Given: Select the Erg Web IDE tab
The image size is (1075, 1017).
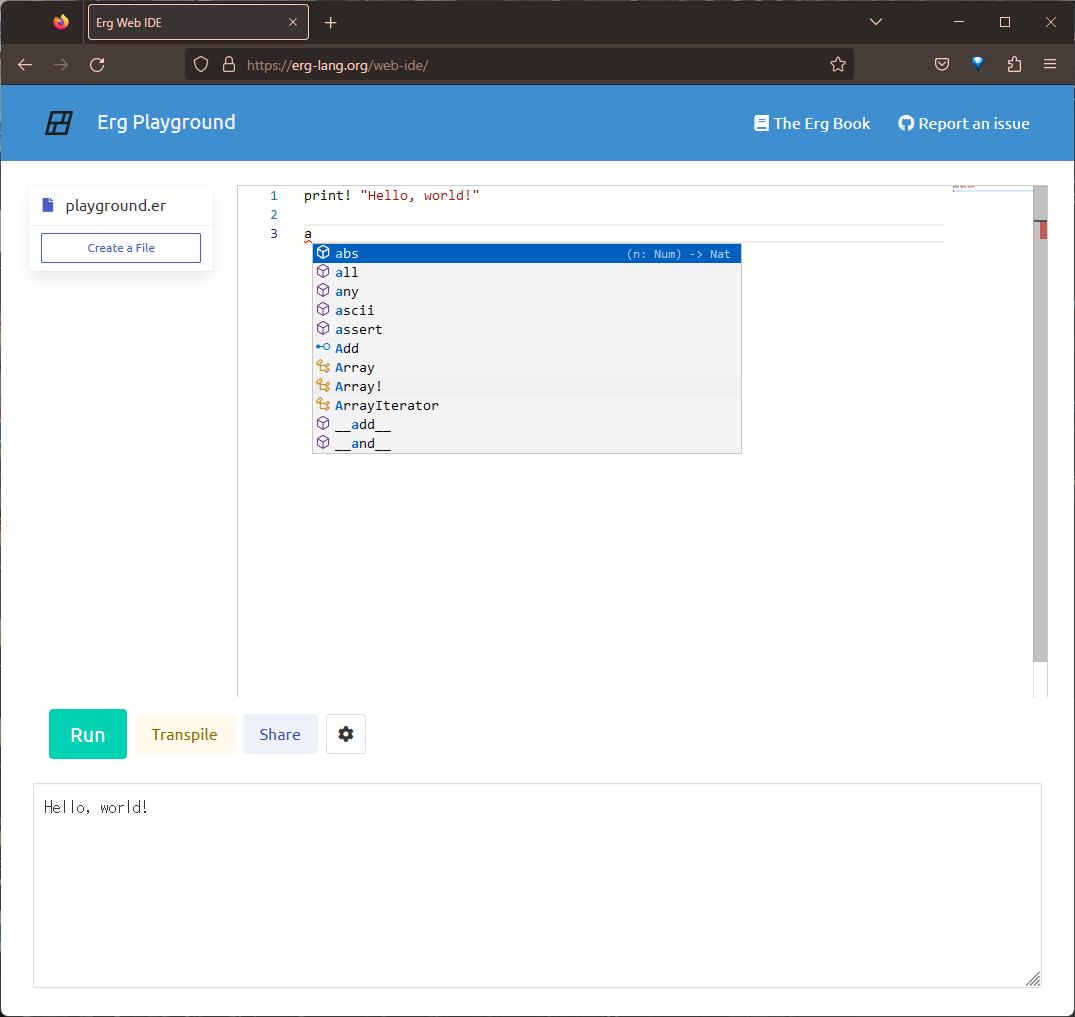Looking at the screenshot, I should 198,23.
